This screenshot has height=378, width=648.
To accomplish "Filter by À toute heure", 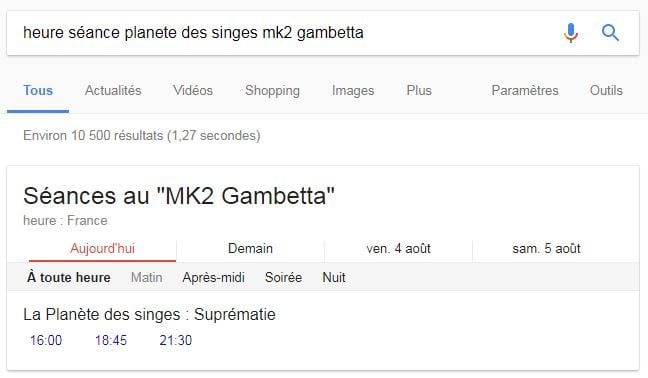I will pyautogui.click(x=69, y=277).
